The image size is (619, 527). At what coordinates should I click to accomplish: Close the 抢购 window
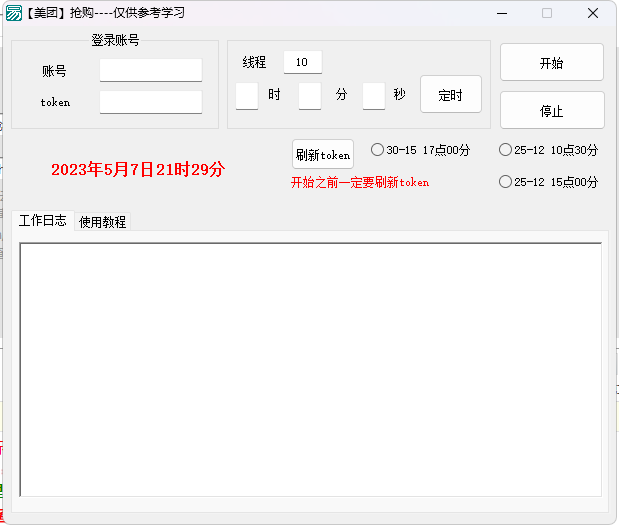tap(593, 13)
